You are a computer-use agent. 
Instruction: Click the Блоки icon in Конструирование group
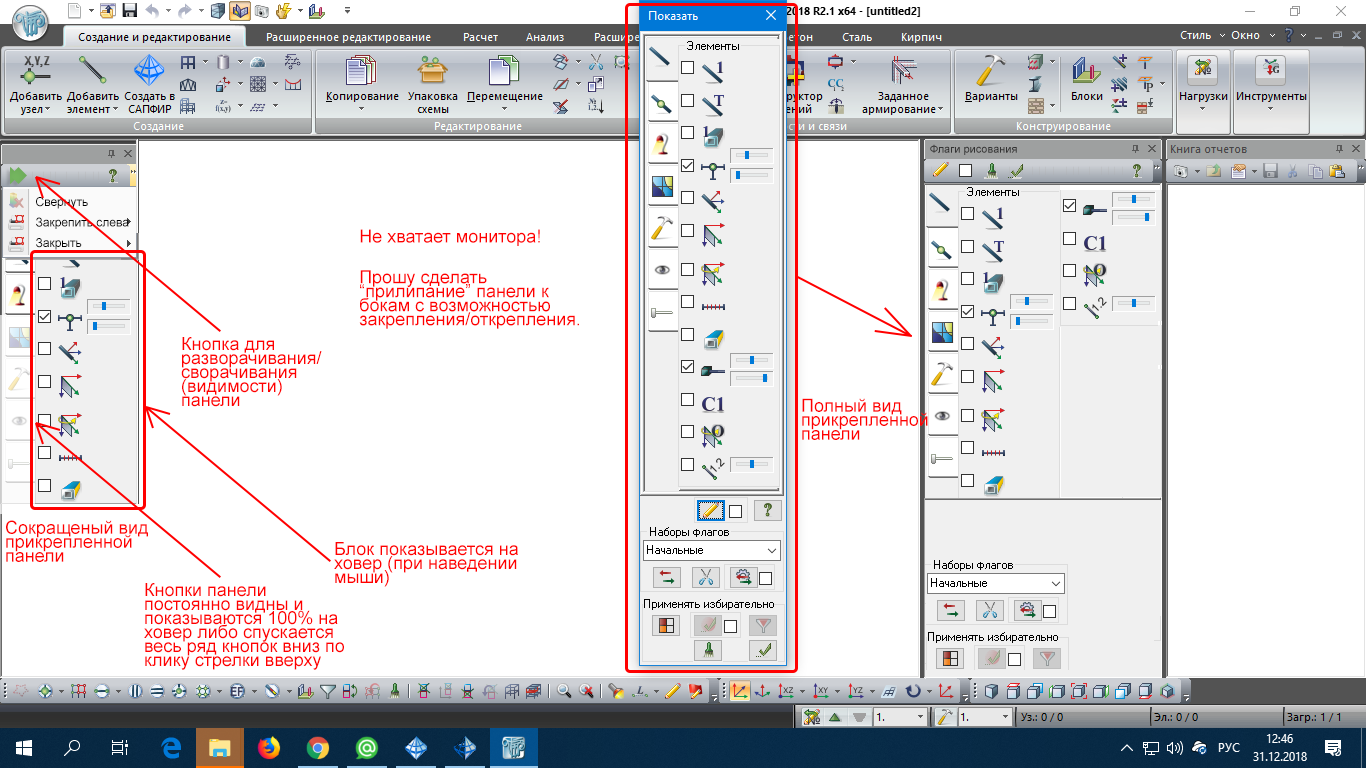[1086, 71]
